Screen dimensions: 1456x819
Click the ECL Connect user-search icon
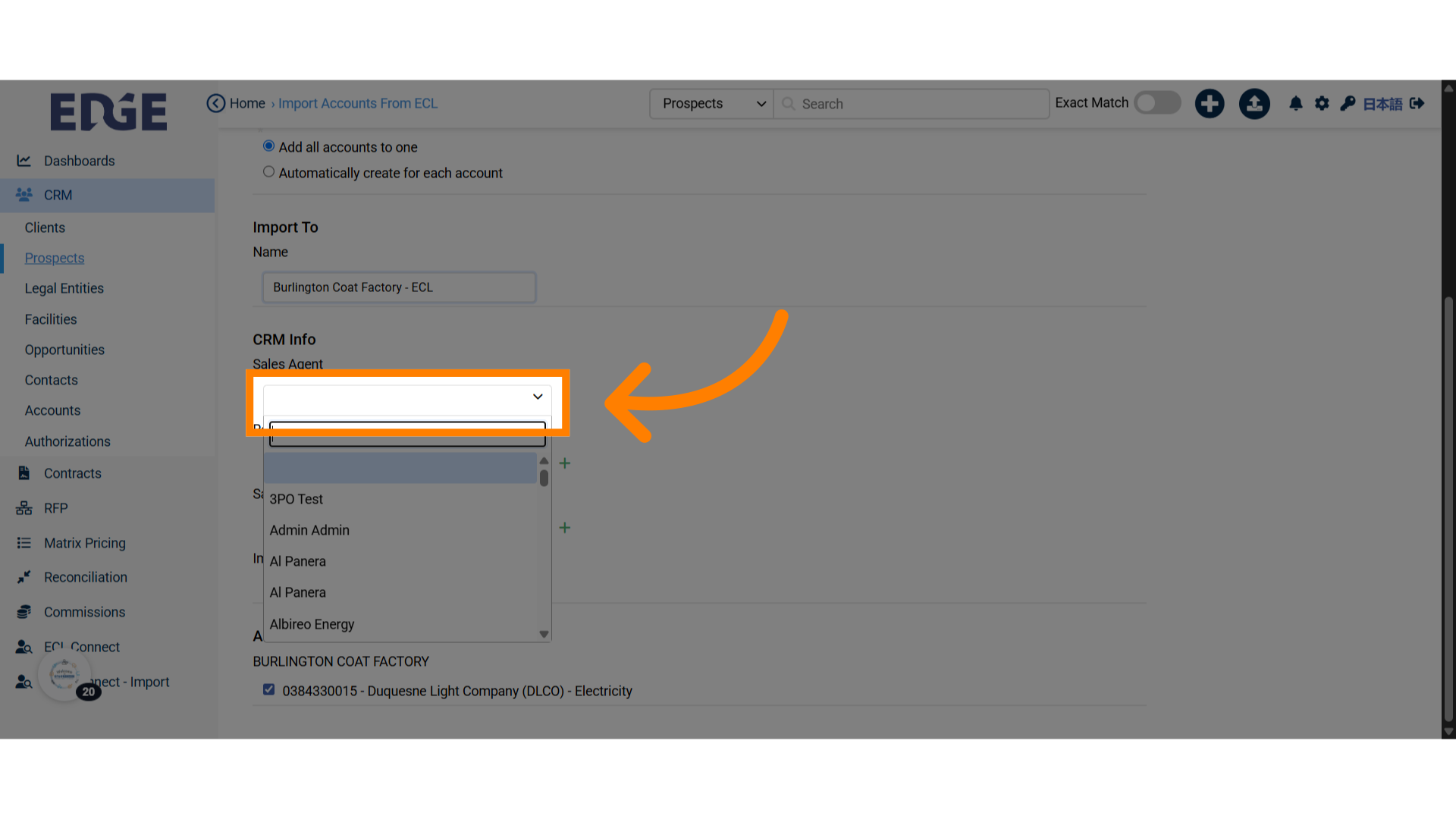click(24, 647)
